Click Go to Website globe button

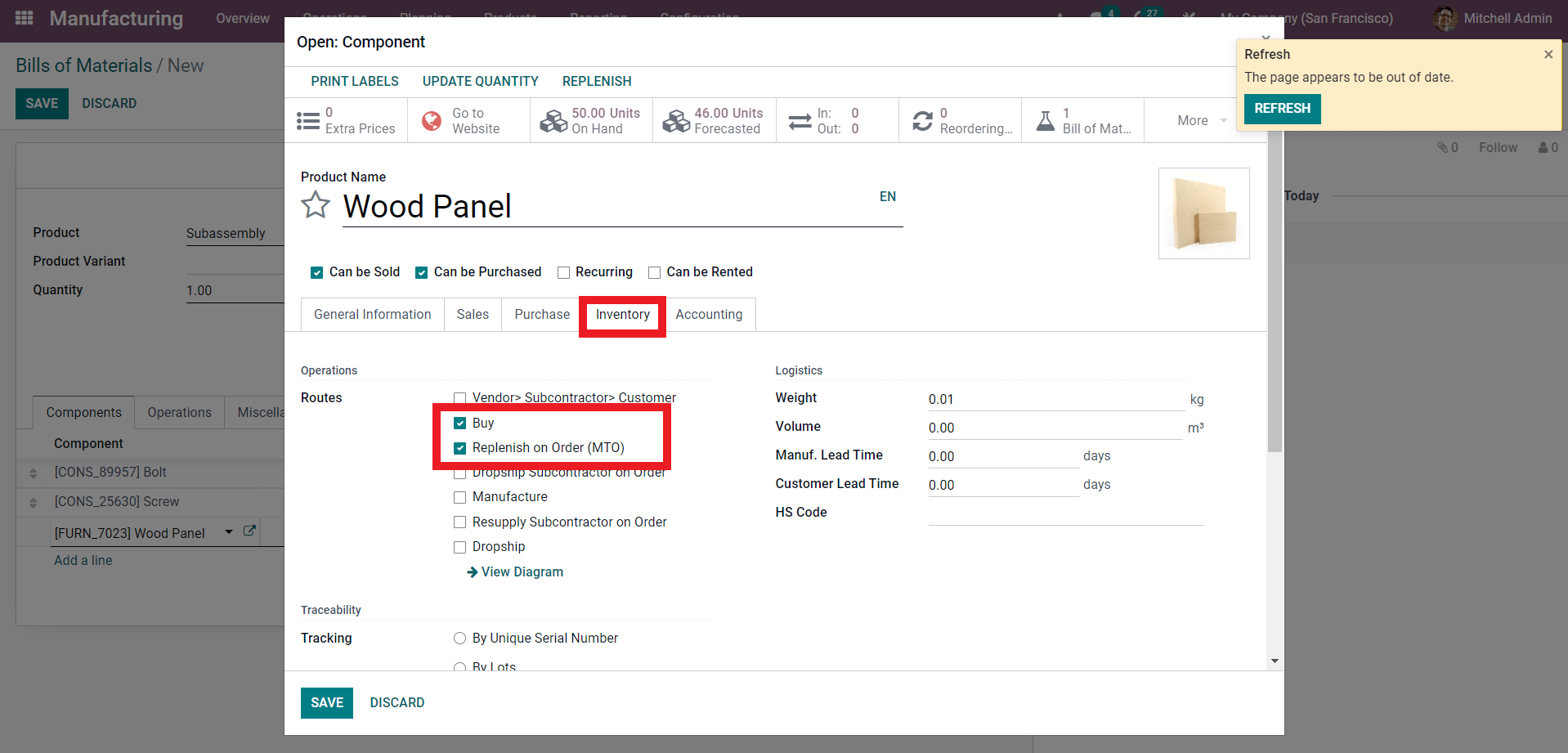point(468,121)
